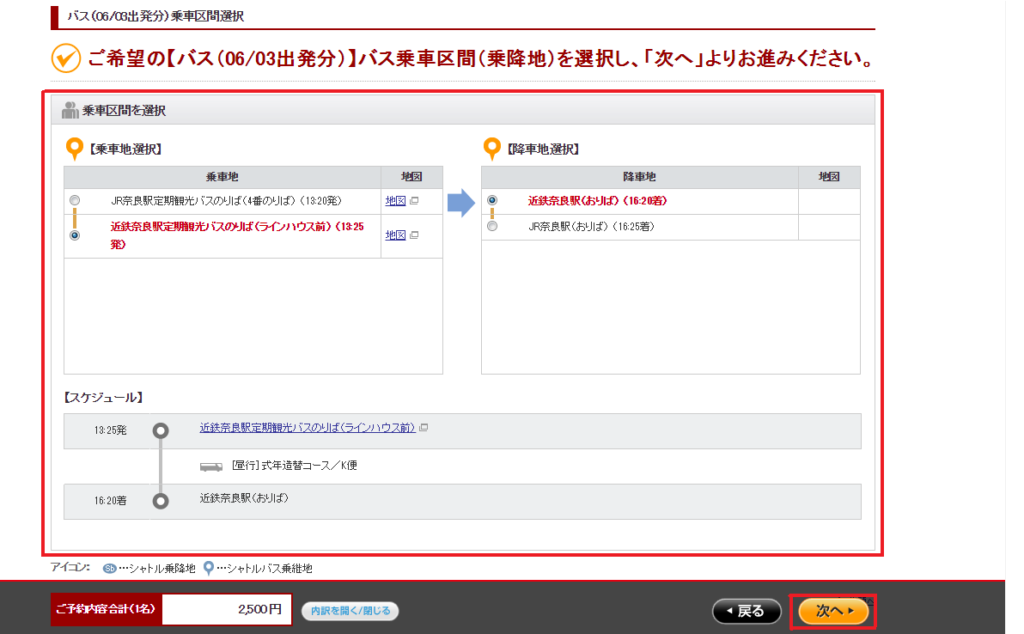Click external window icon beside 近鉄奈良駅 地図 link

tap(414, 235)
